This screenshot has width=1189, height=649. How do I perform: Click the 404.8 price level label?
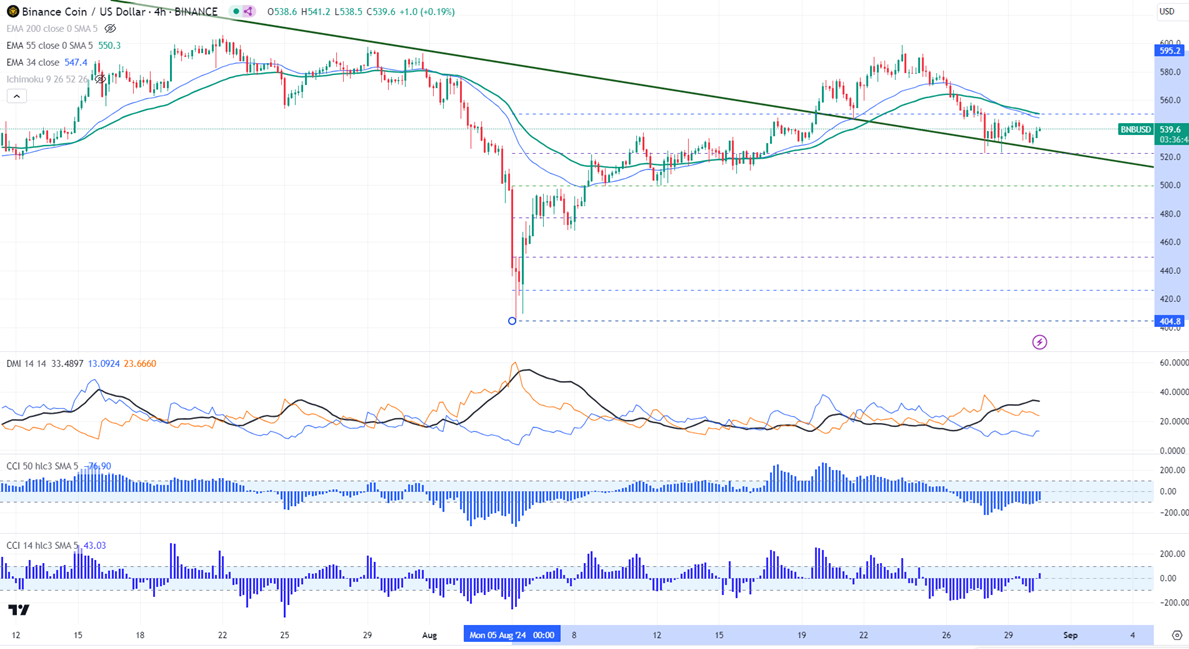(x=1169, y=321)
